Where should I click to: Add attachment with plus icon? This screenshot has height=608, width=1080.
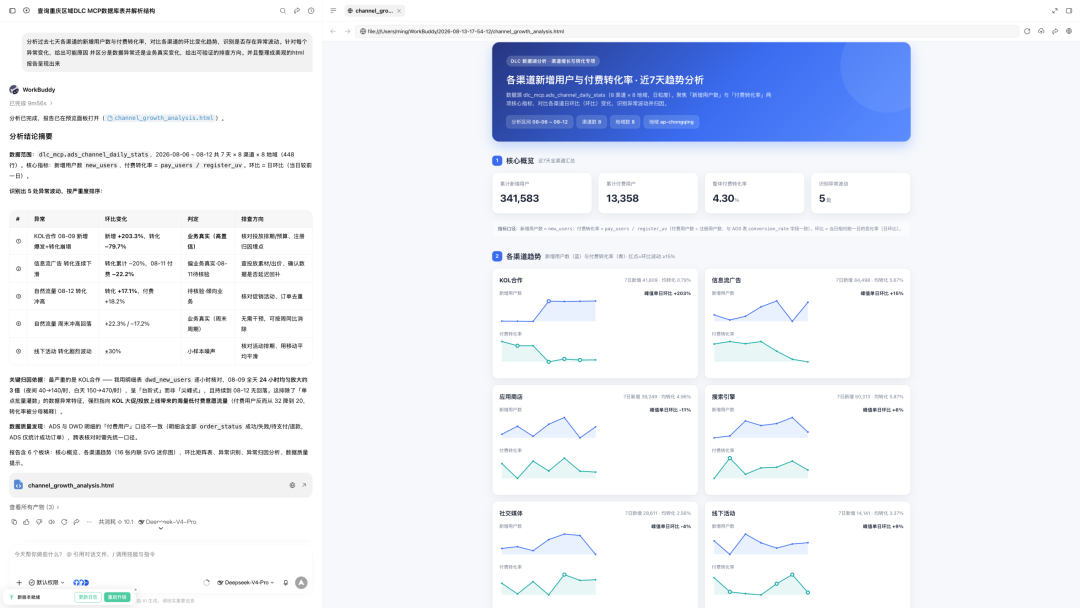click(19, 583)
